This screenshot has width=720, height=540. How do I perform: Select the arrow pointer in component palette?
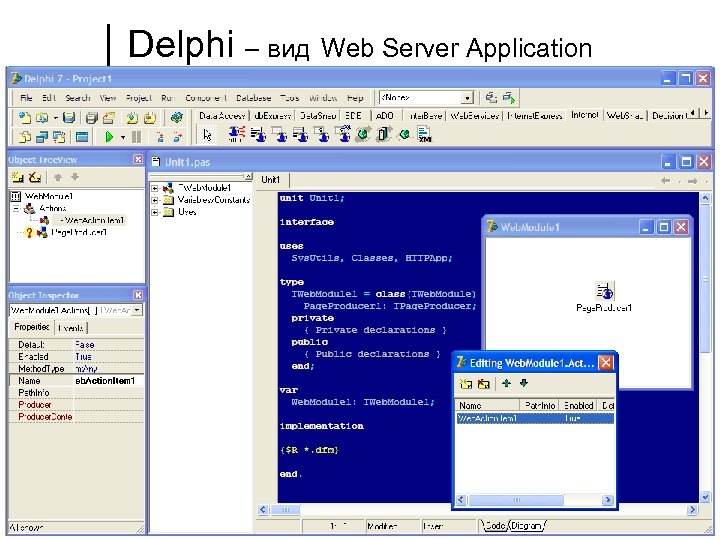tap(208, 135)
